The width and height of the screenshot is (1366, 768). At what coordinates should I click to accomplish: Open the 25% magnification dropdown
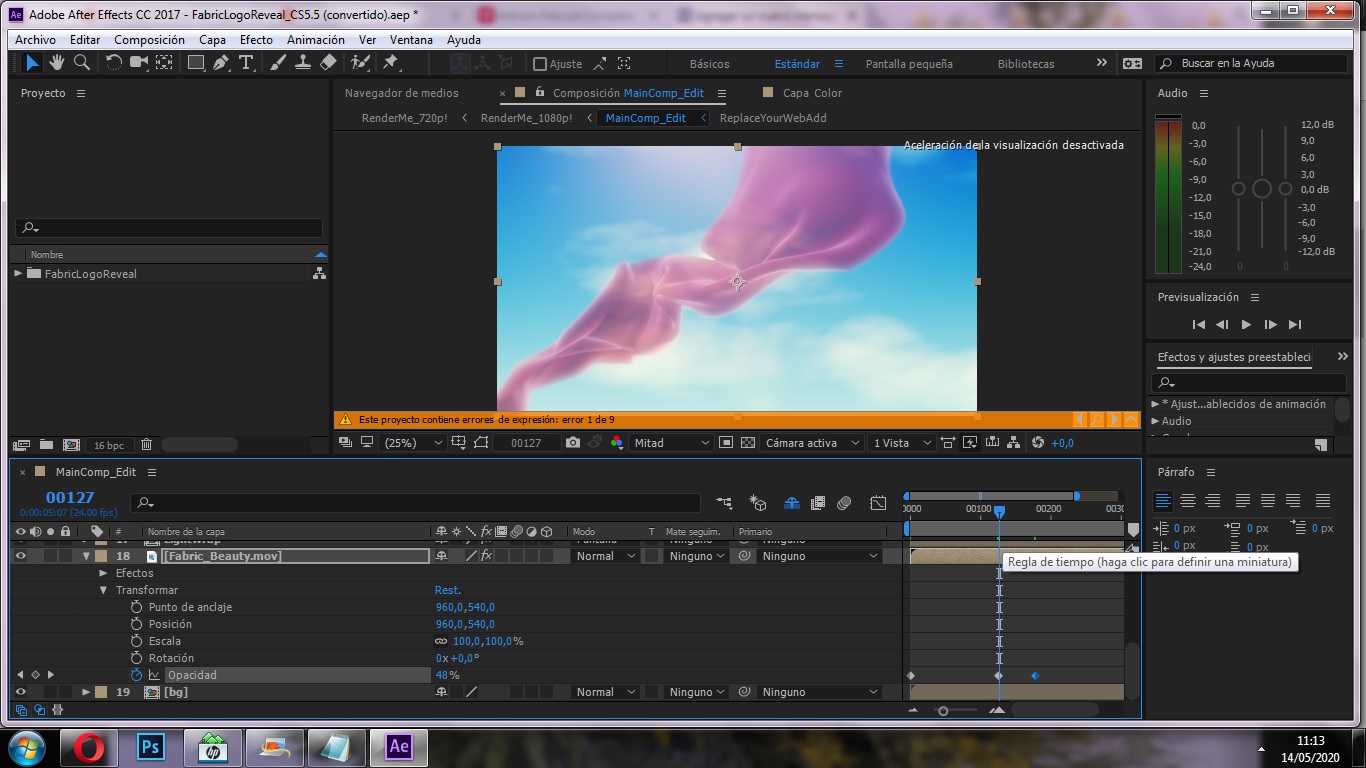413,442
